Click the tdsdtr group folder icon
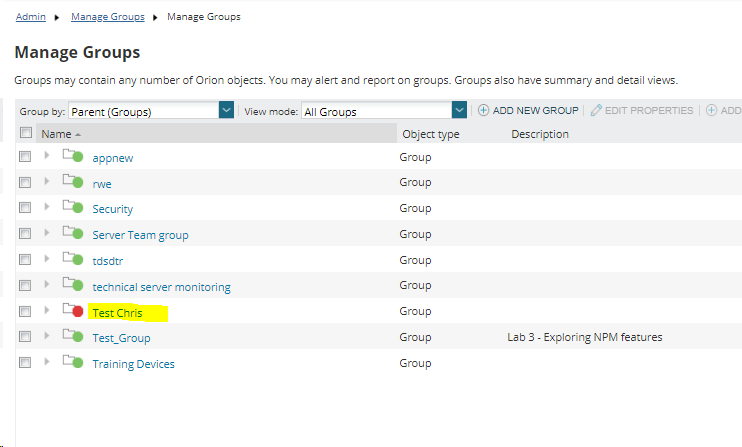This screenshot has width=742, height=447. [x=73, y=259]
